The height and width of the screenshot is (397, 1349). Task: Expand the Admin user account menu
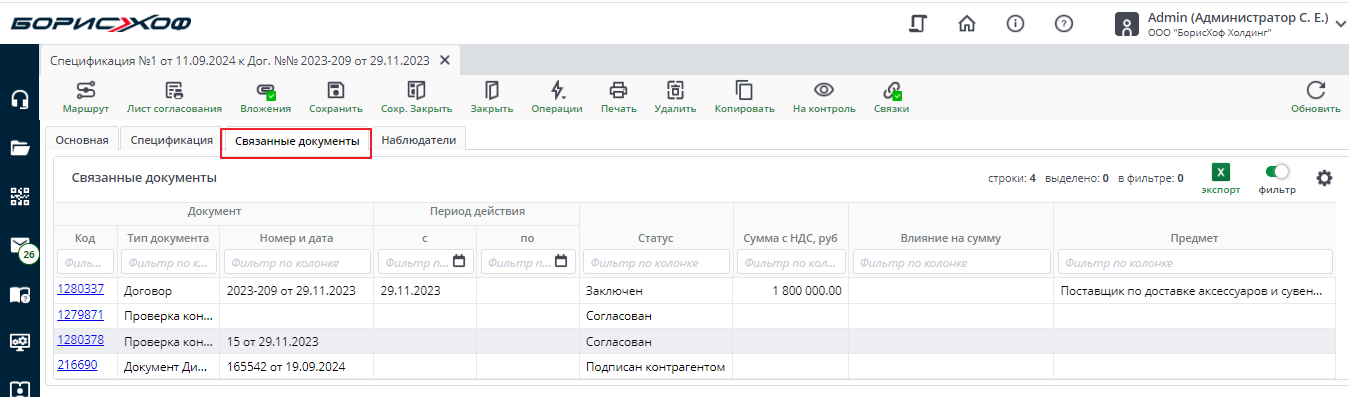(1340, 24)
